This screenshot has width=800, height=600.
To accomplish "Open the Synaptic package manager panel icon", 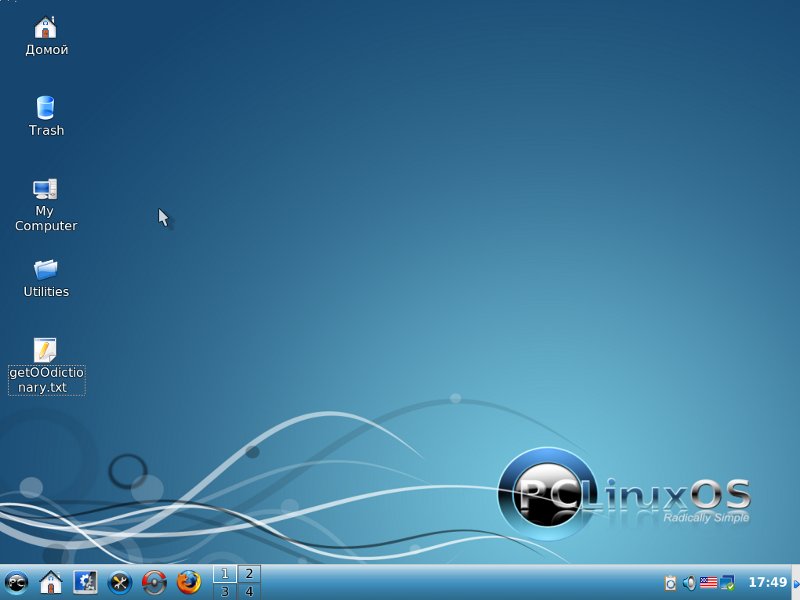I will [154, 582].
